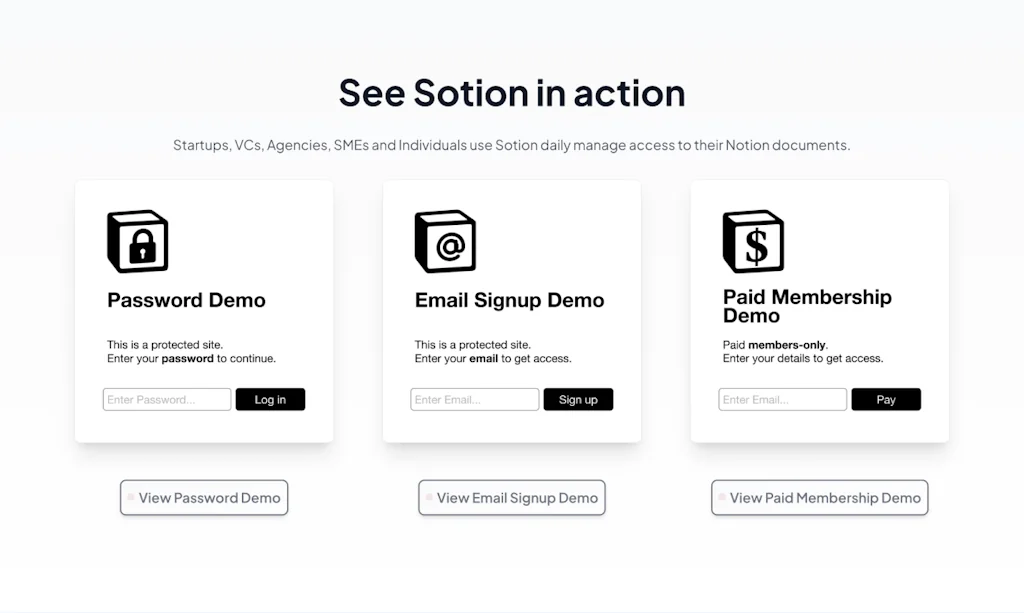Click the pink dot on View Paid Membership Demo
The image size is (1024, 613).
click(722, 497)
